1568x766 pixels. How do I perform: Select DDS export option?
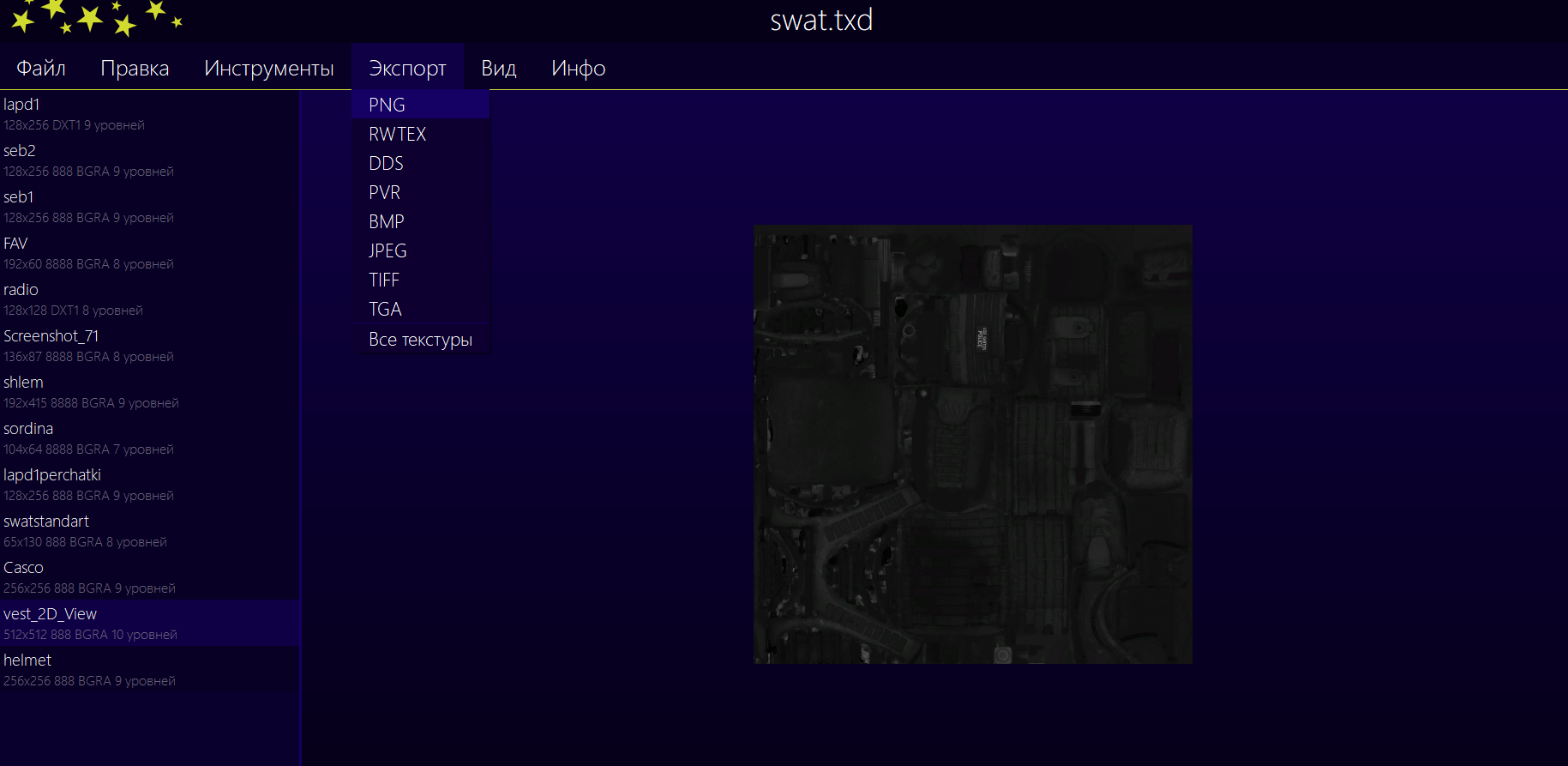pos(386,163)
